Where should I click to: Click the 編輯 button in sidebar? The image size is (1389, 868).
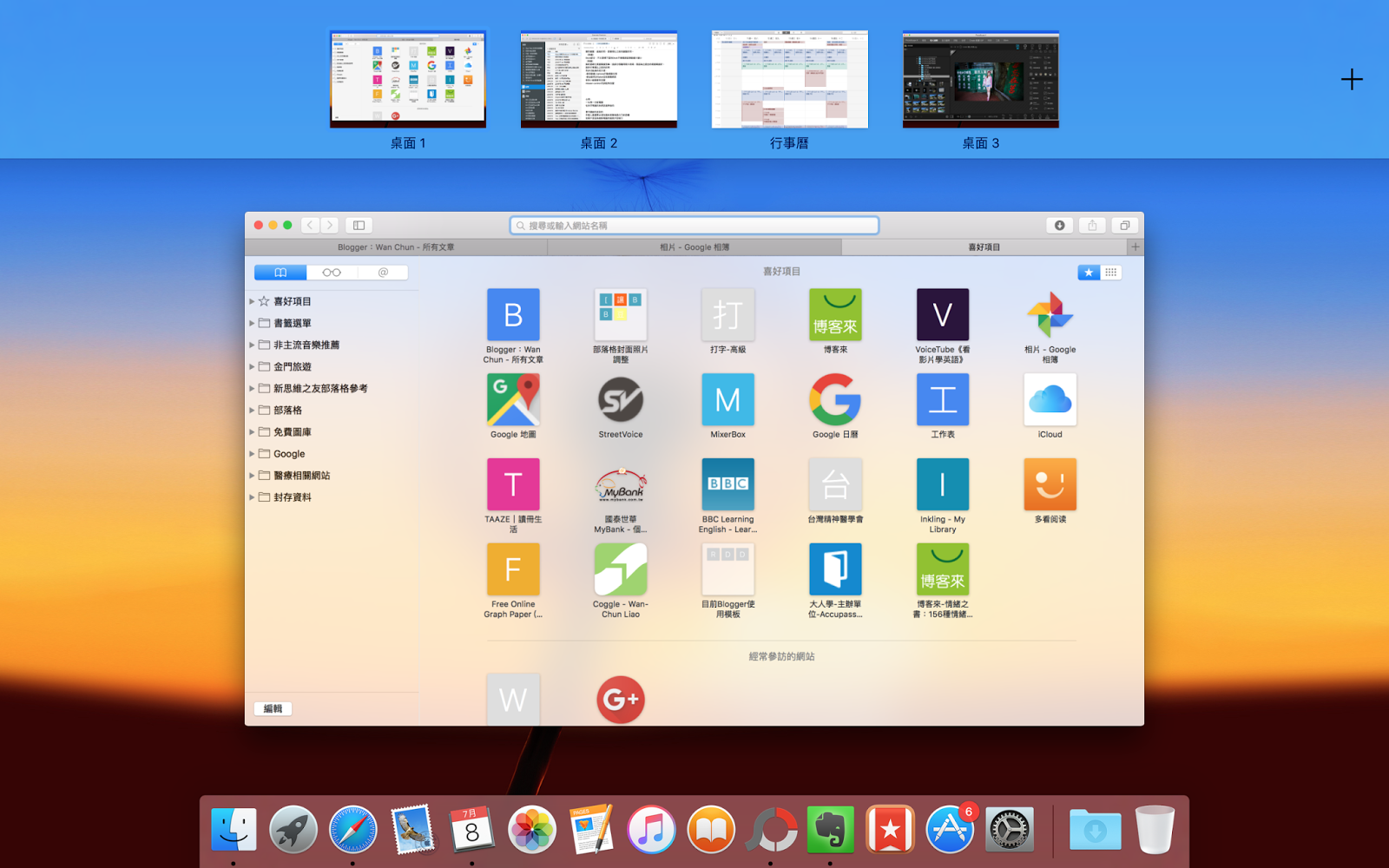273,708
